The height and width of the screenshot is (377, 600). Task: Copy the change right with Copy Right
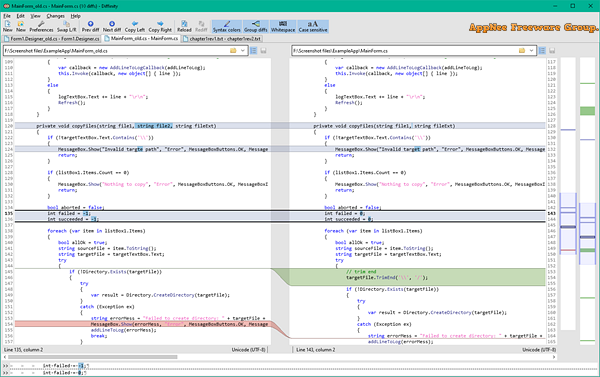[160, 26]
